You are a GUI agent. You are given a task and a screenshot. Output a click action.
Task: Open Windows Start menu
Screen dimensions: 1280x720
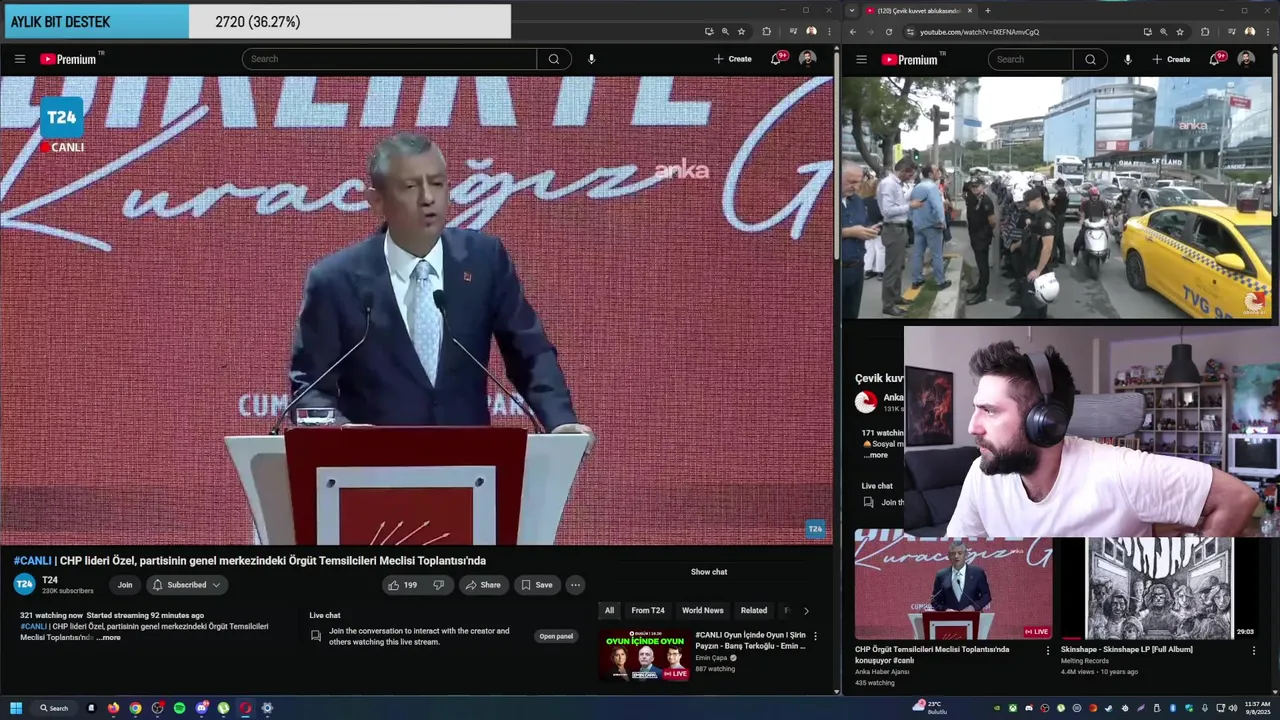point(16,708)
